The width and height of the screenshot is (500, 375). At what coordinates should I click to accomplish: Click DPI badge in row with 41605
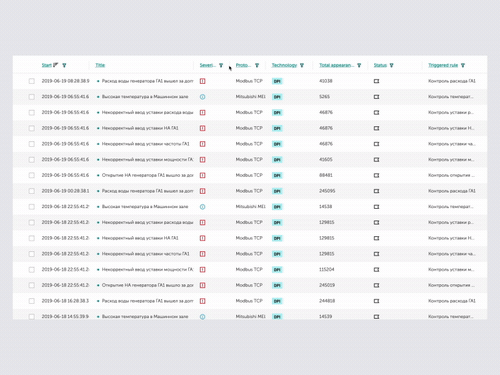pos(277,160)
